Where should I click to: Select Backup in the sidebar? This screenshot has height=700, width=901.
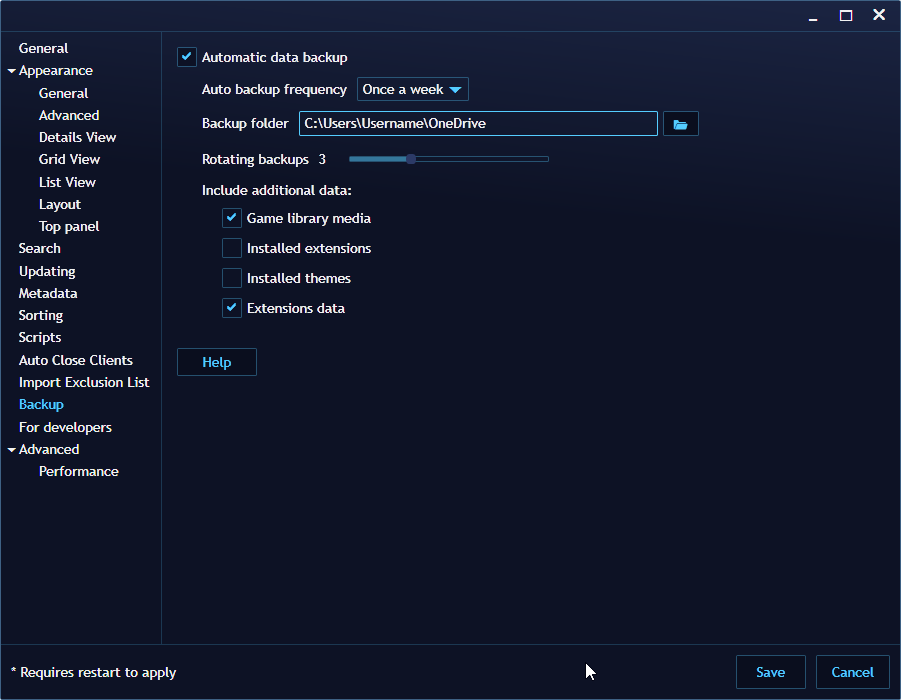point(41,405)
